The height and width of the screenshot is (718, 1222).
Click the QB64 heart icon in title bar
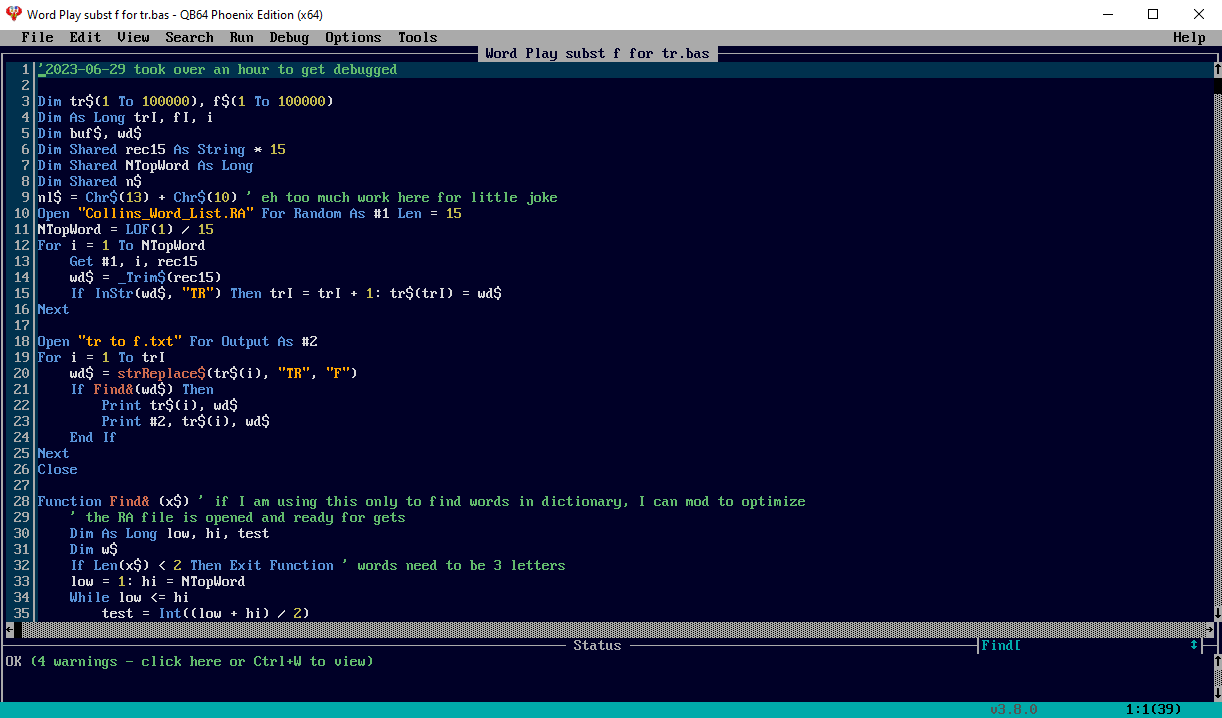click(13, 14)
